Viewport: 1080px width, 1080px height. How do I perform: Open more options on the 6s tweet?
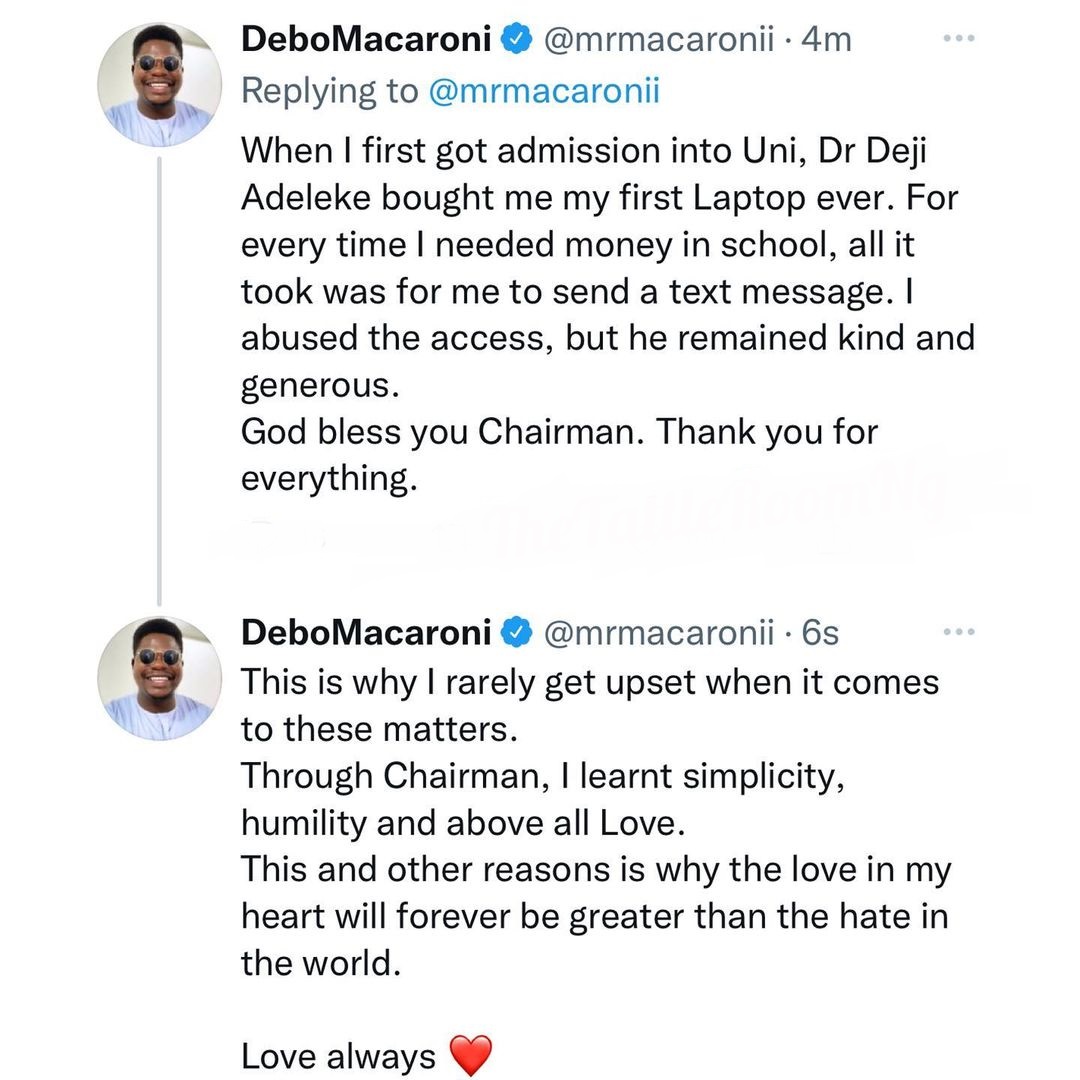958,631
